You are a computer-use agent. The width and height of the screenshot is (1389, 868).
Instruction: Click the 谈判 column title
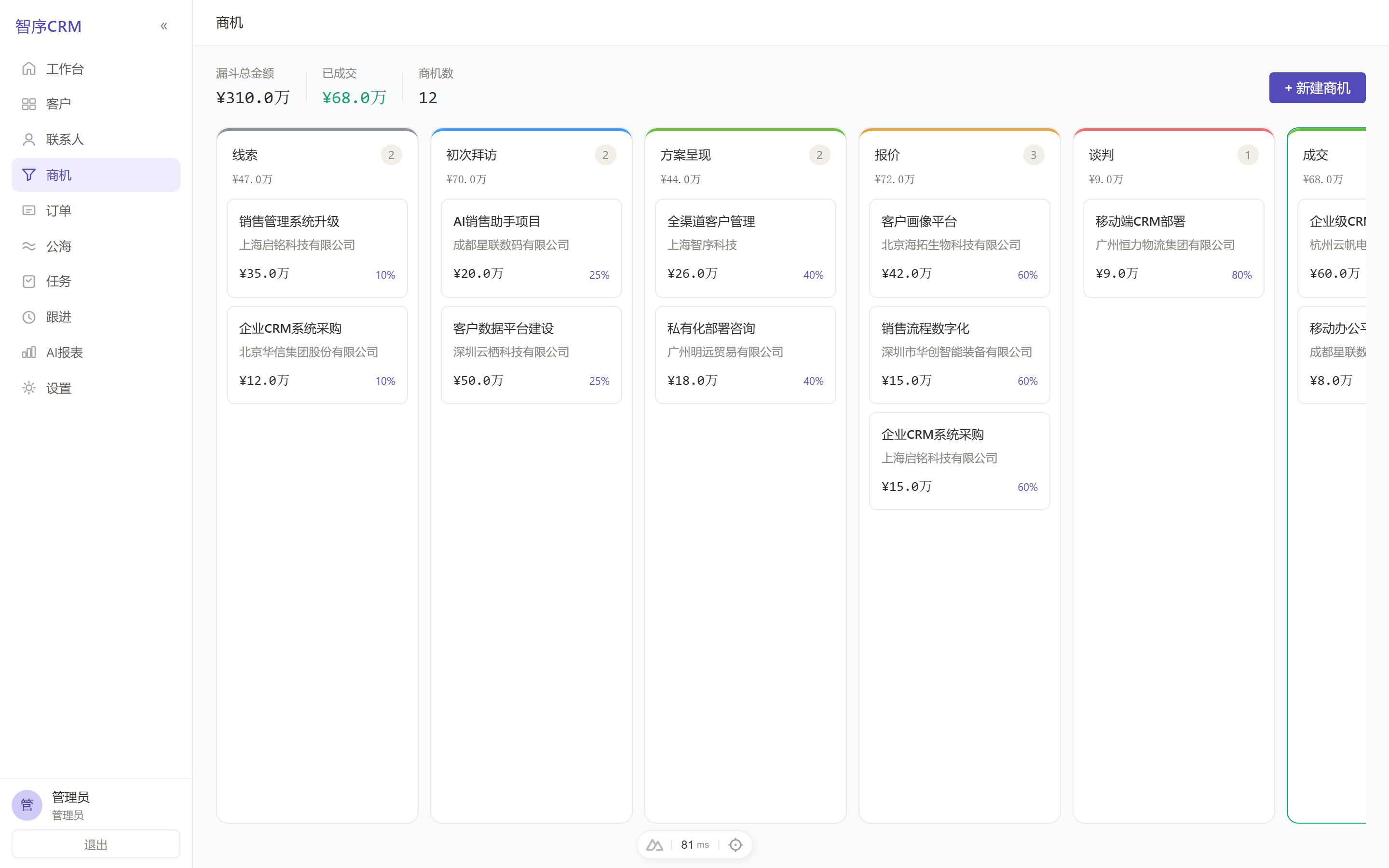click(1101, 155)
